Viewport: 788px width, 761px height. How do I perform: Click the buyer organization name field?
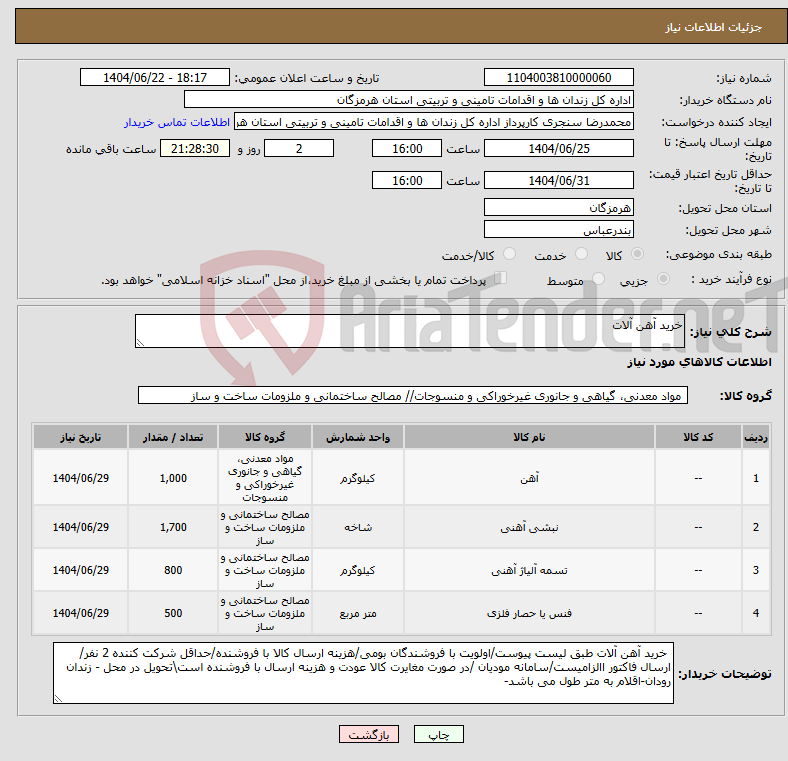pyautogui.click(x=409, y=100)
